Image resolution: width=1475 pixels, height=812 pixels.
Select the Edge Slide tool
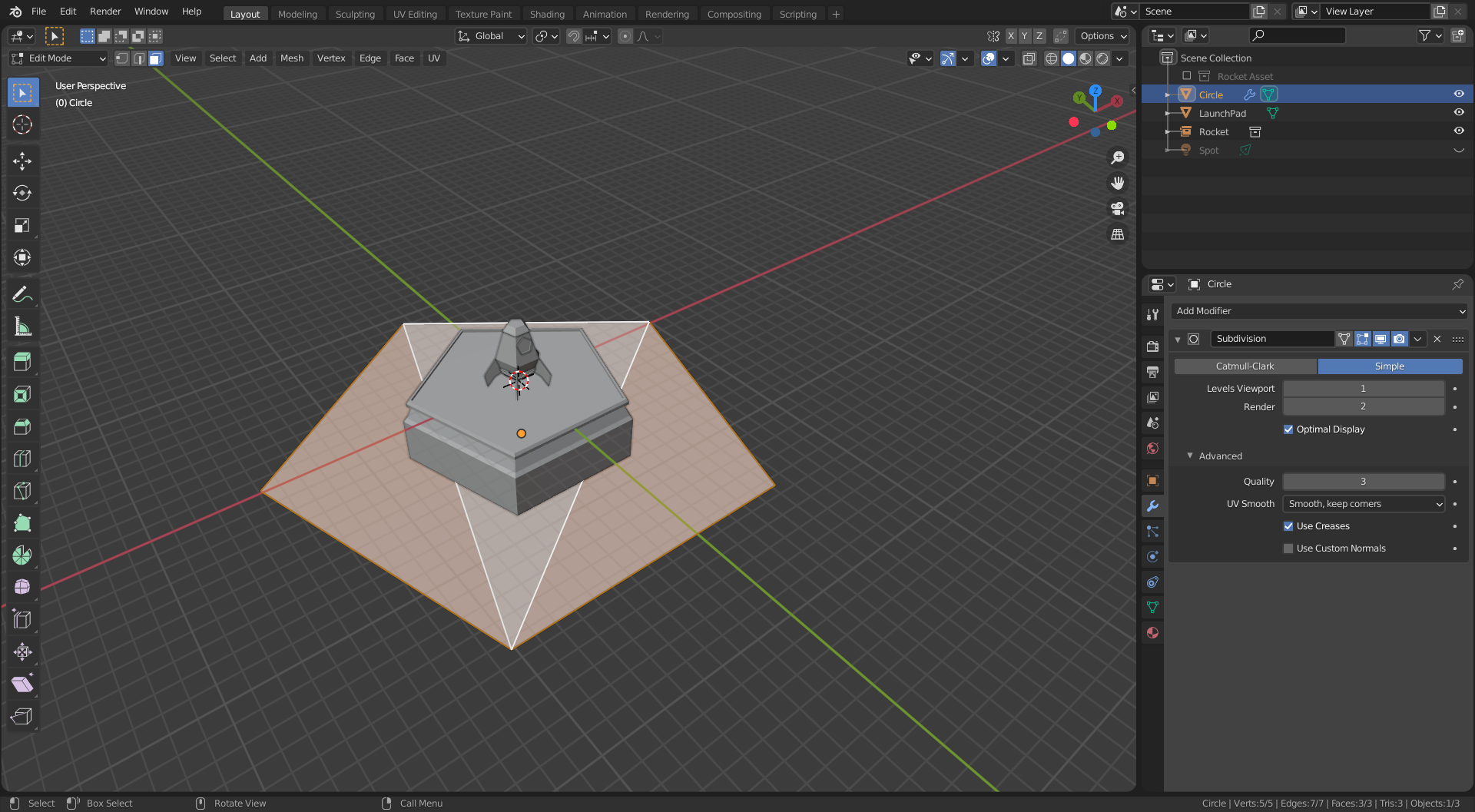click(22, 620)
